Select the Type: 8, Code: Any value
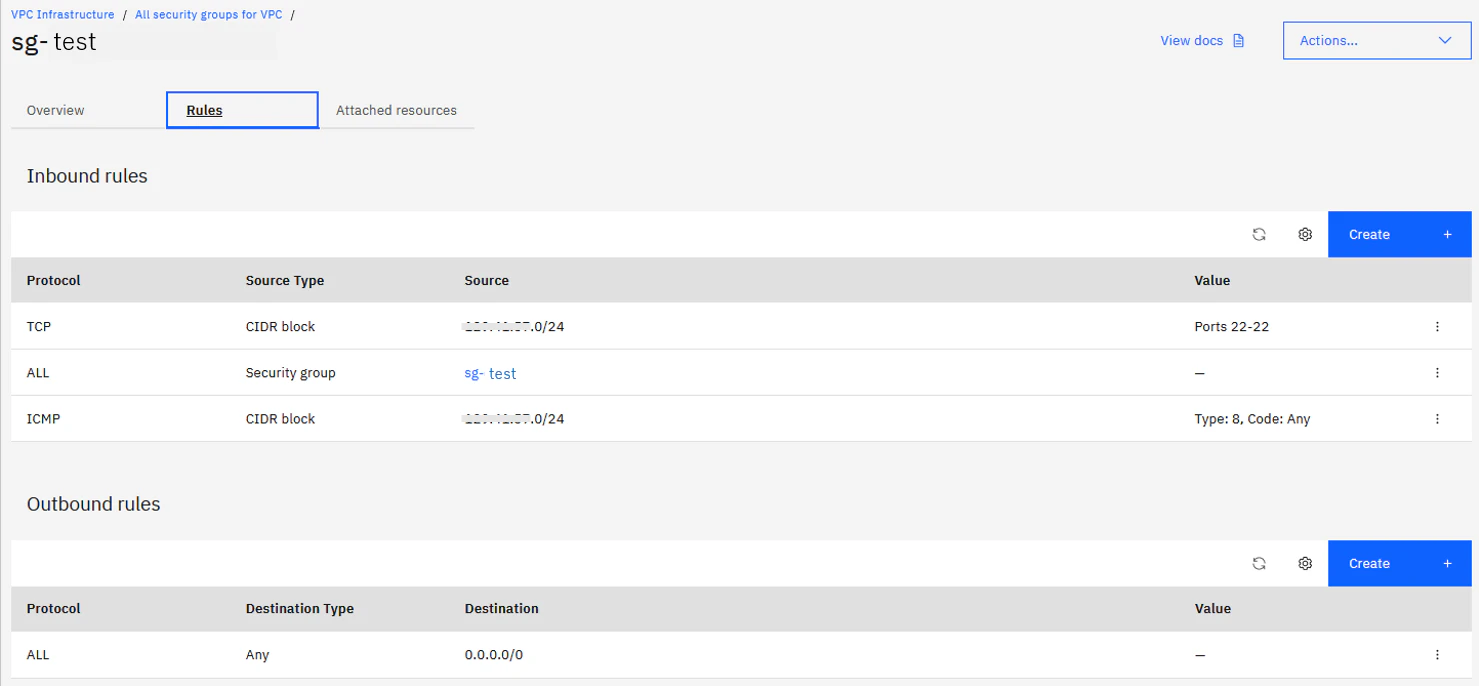The width and height of the screenshot is (1479, 686). coord(1252,418)
